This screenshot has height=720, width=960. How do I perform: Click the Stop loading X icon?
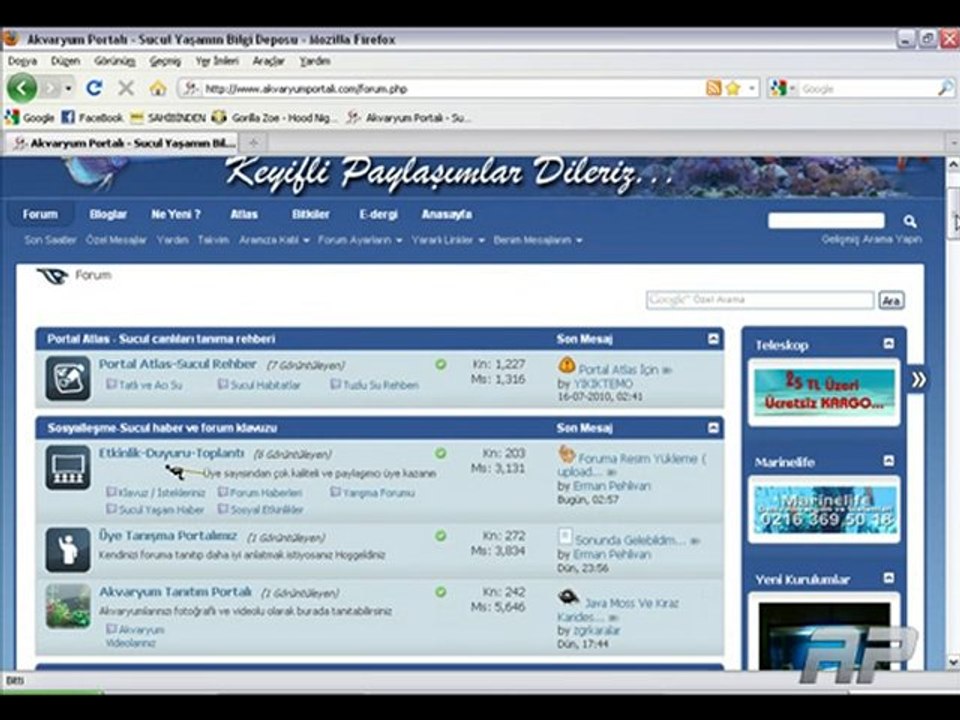(126, 89)
